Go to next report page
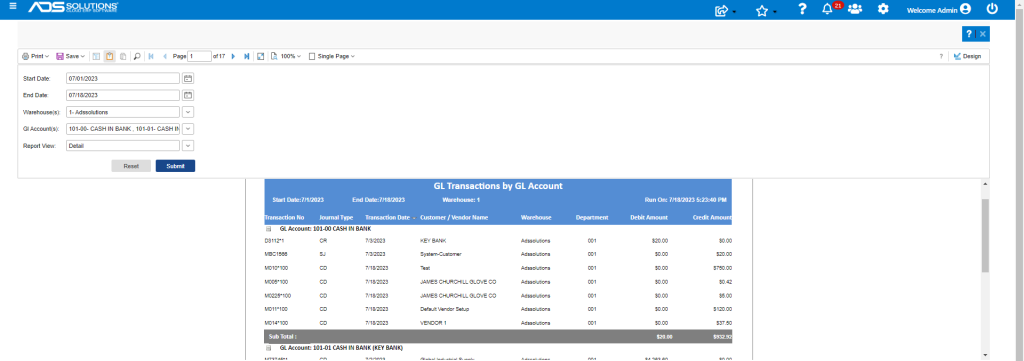This screenshot has height=361, width=1024. click(x=233, y=57)
